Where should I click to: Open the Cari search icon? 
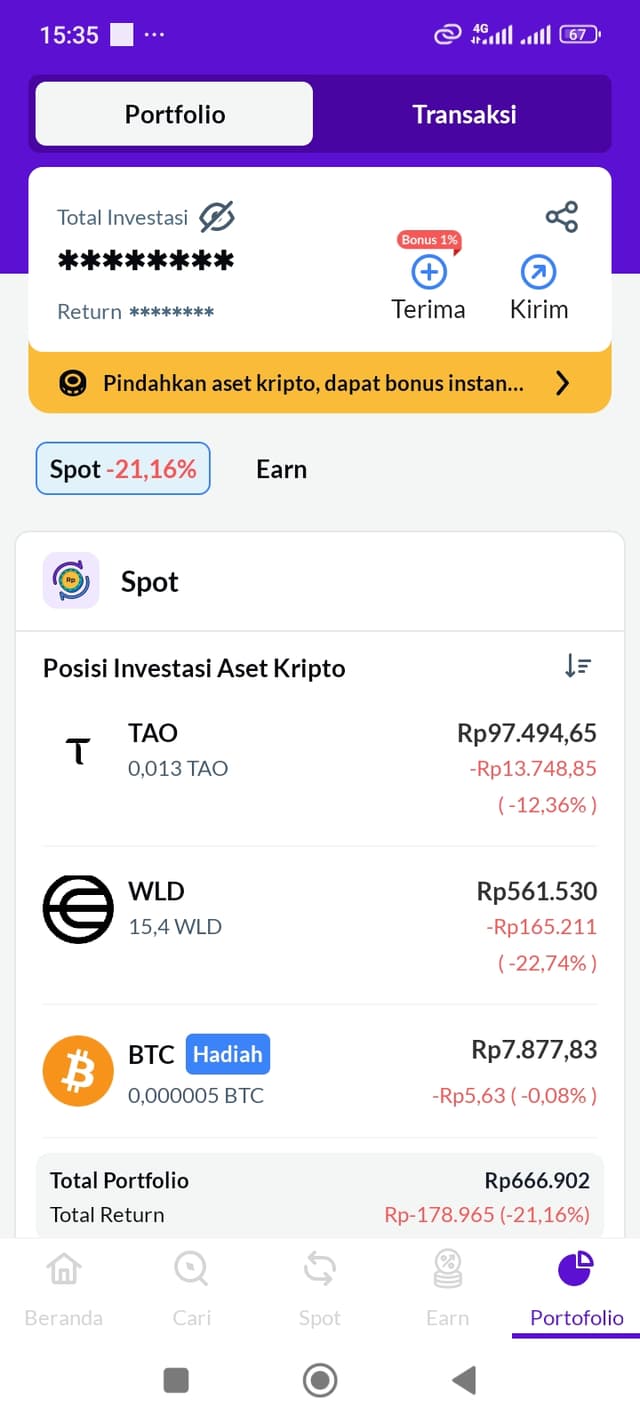pyautogui.click(x=191, y=1270)
